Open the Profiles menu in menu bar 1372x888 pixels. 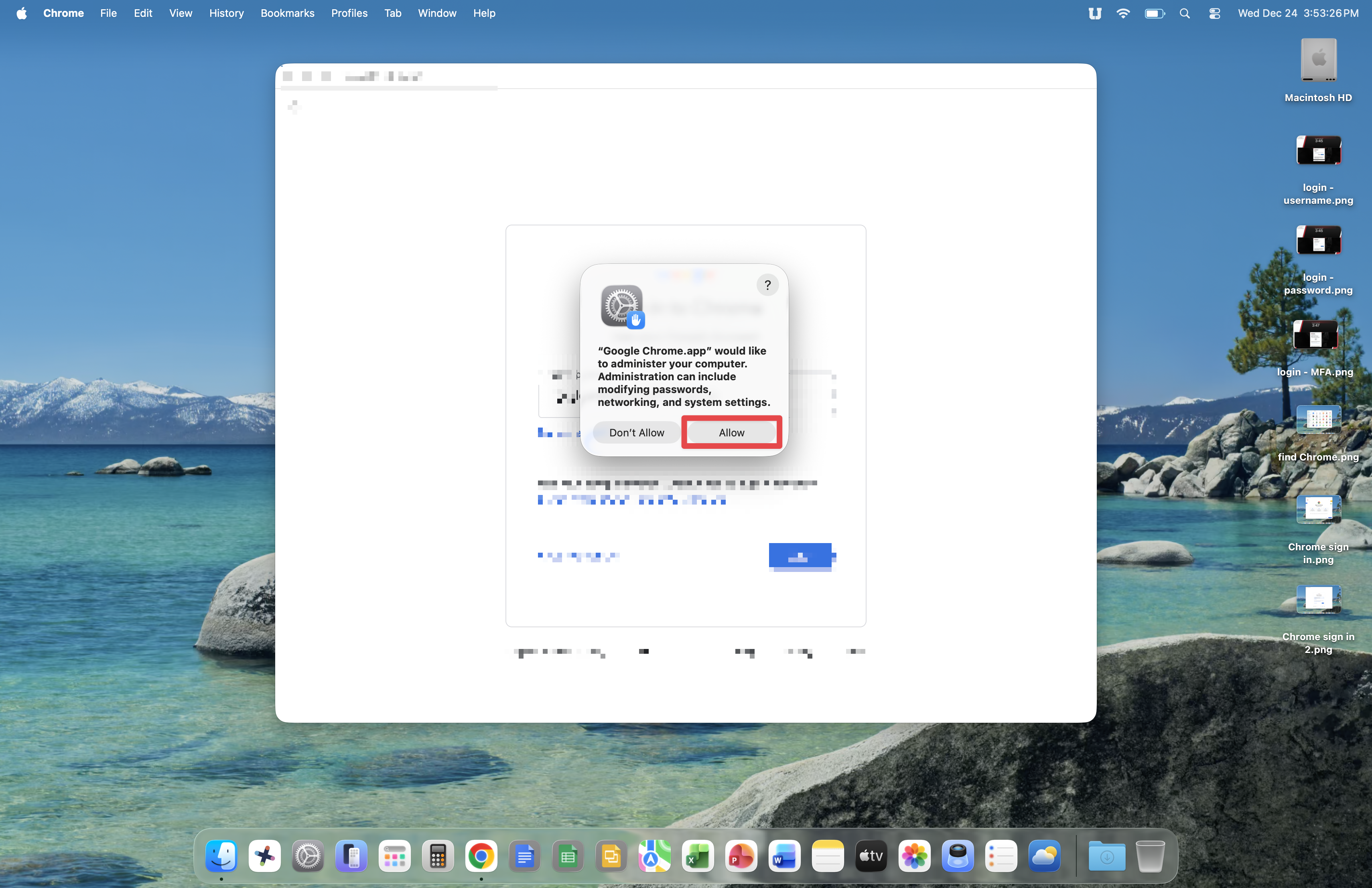[349, 13]
